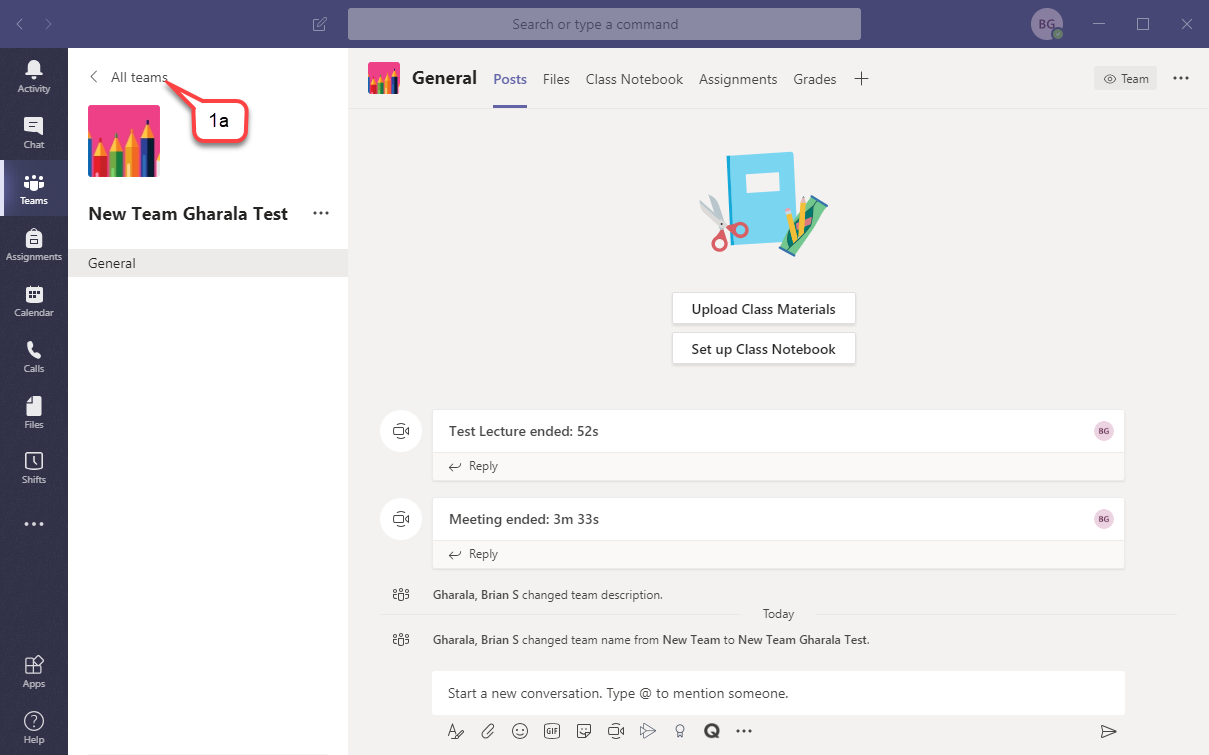Open the Meeting ended: 3m 33s post
Image resolution: width=1209 pixels, height=755 pixels.
[x=778, y=519]
